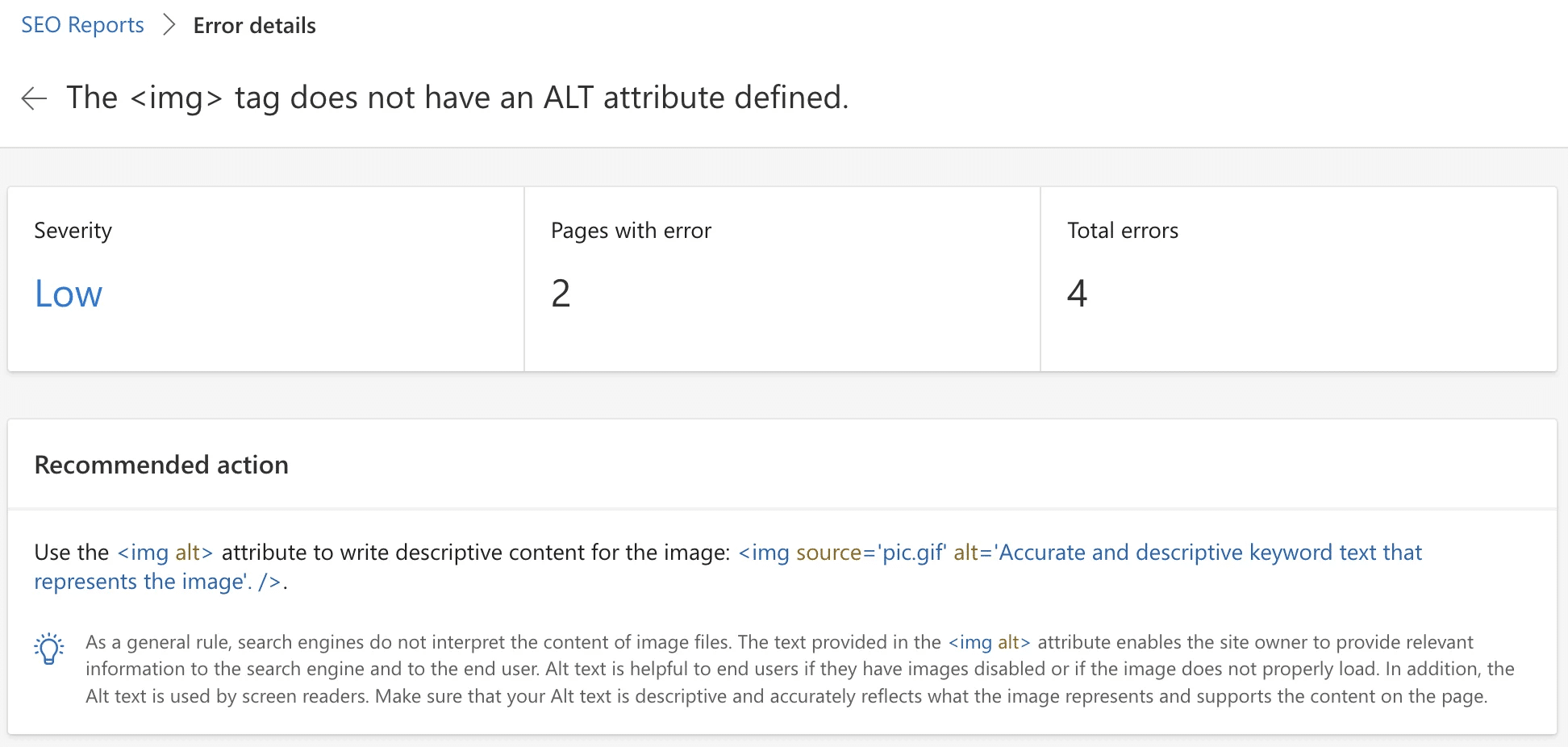The image size is (1568, 747).
Task: Click the pages with error count 2
Action: [561, 293]
